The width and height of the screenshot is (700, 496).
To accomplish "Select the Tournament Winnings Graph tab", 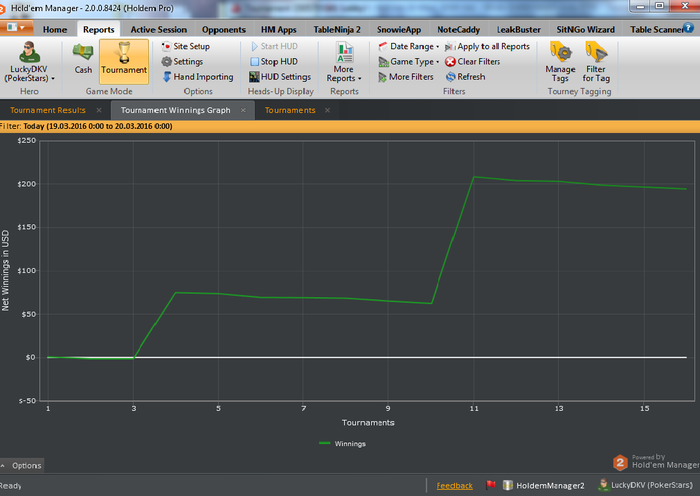I will (x=175, y=110).
